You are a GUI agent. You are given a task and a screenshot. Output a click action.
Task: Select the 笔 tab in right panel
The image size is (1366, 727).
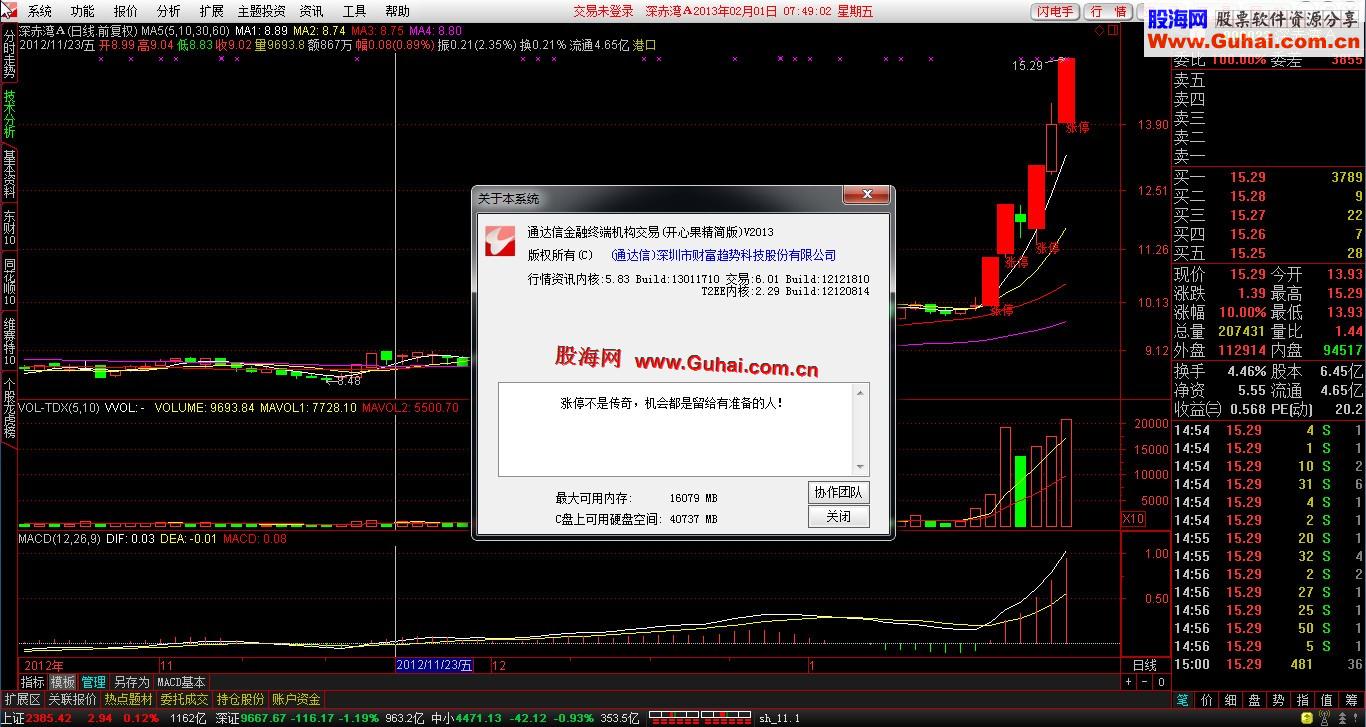point(1182,699)
